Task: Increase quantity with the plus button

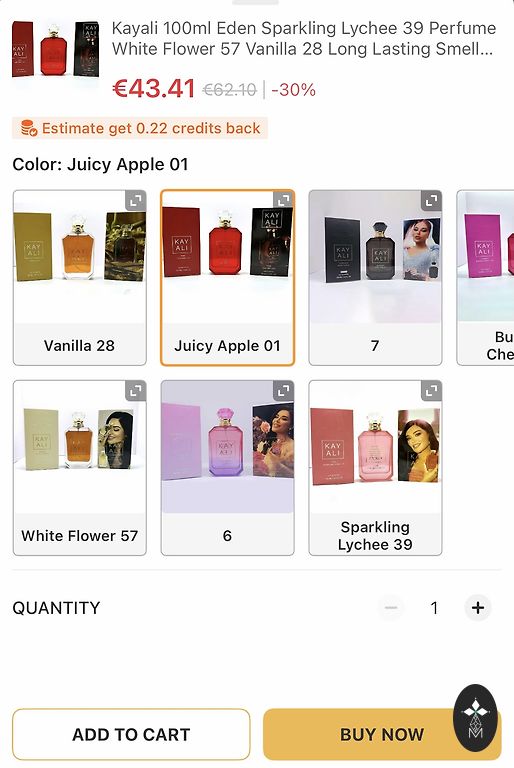Action: pyautogui.click(x=478, y=608)
